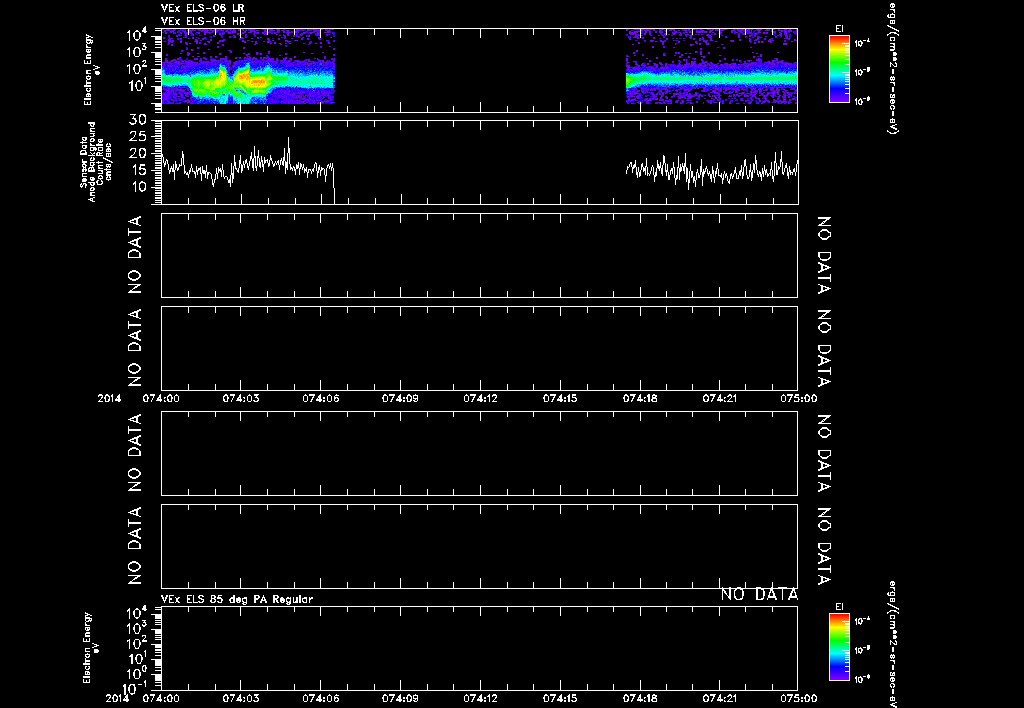The width and height of the screenshot is (1024, 708).
Task: Click the '074:12' label on the middle time axis
Action: click(x=480, y=398)
